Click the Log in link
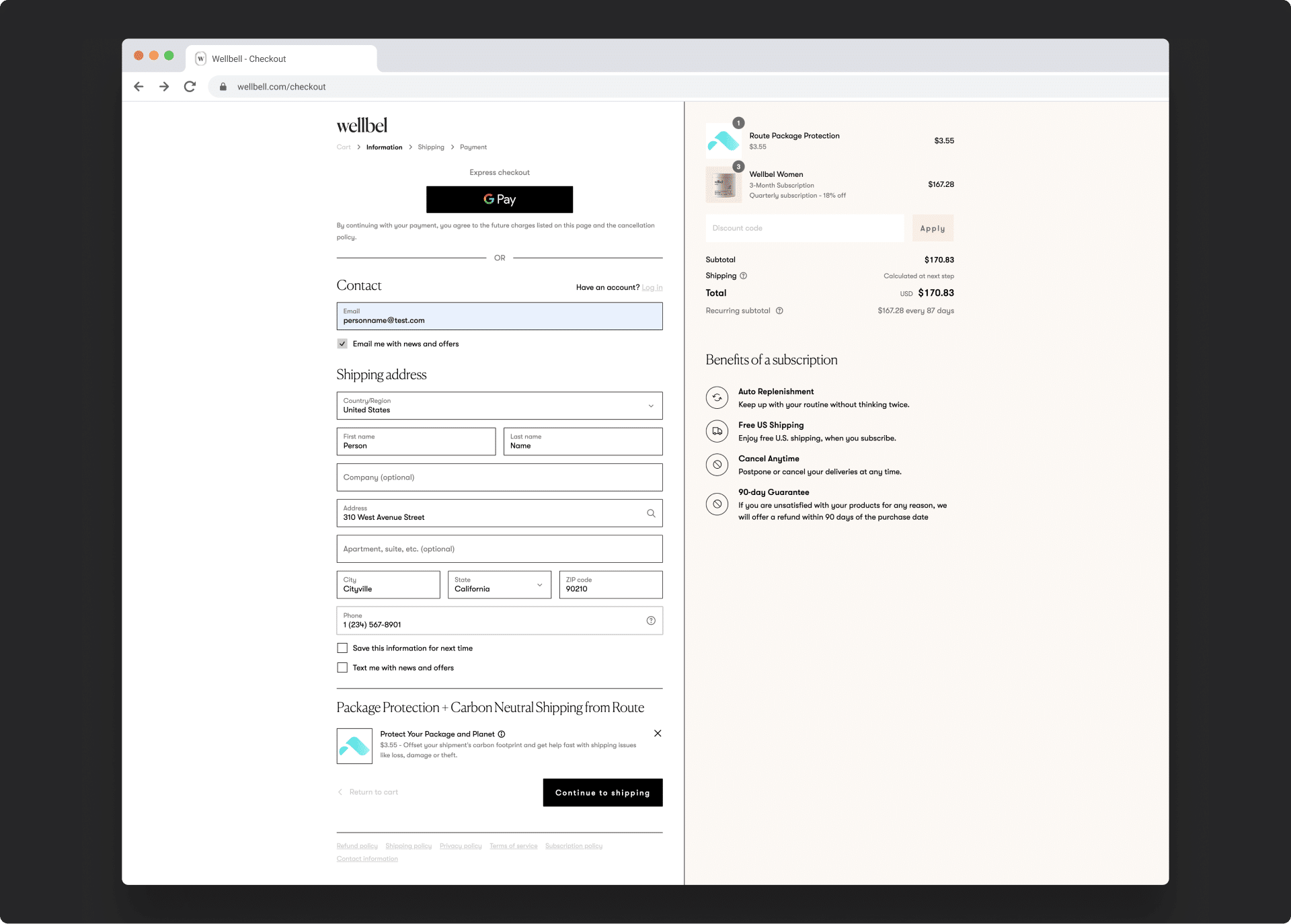 coord(652,288)
